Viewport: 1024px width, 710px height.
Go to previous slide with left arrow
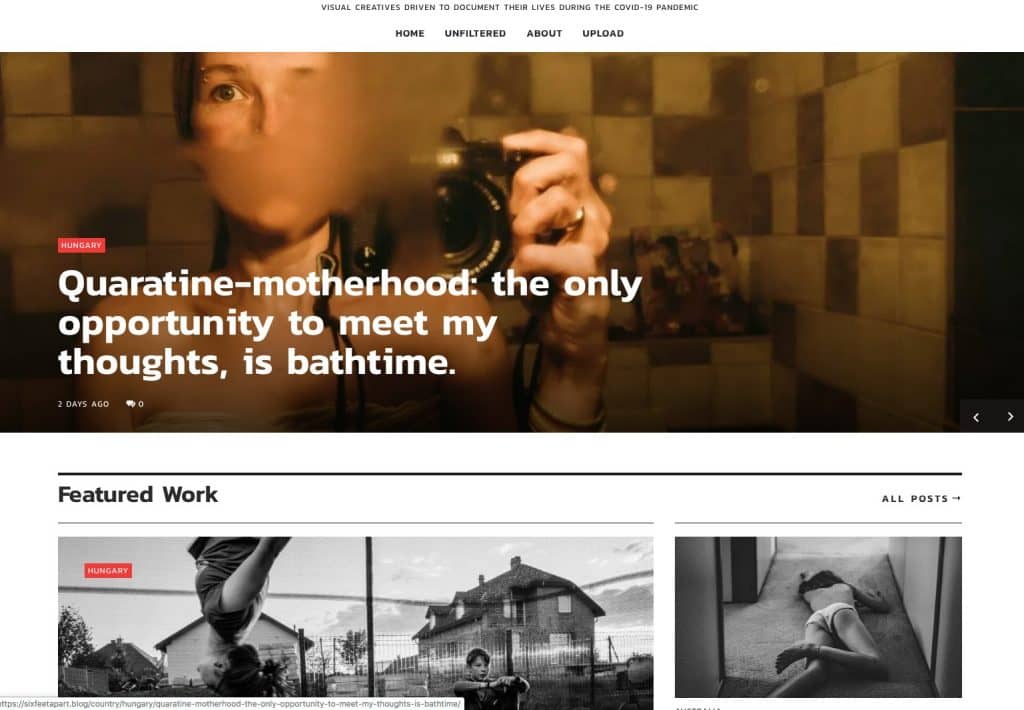tap(976, 417)
